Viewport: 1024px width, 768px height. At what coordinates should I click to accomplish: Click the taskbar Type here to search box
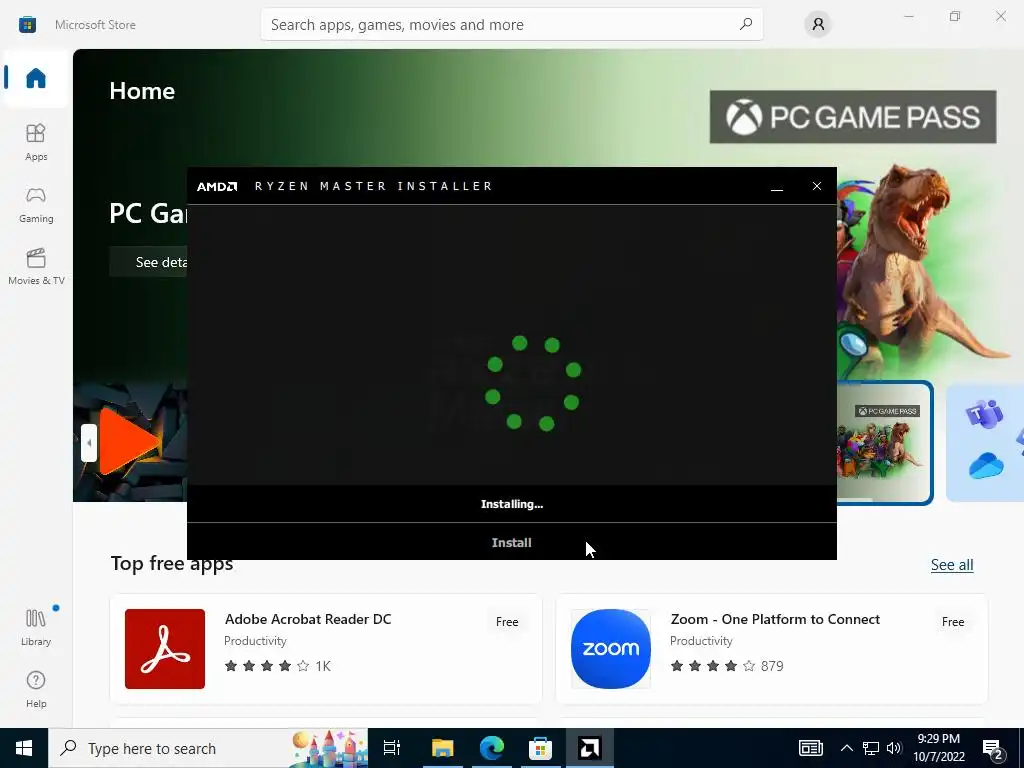point(208,748)
